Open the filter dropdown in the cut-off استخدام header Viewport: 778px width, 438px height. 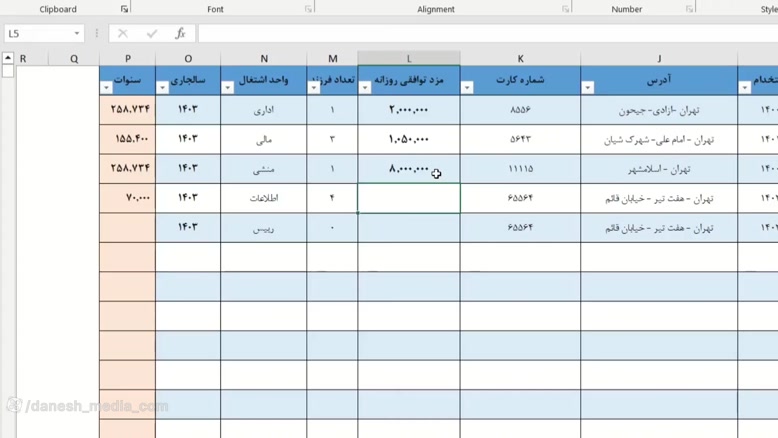click(x=745, y=87)
